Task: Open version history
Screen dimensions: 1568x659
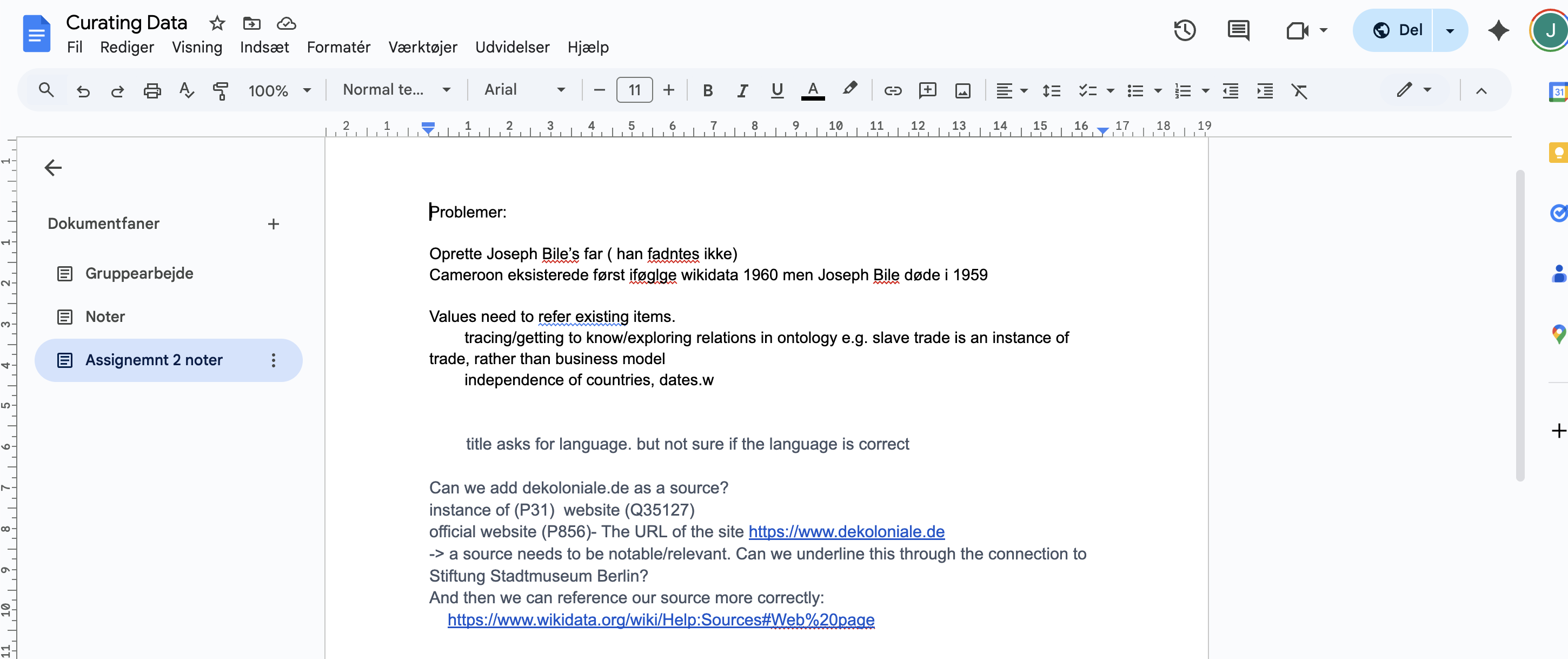Action: click(x=1185, y=30)
